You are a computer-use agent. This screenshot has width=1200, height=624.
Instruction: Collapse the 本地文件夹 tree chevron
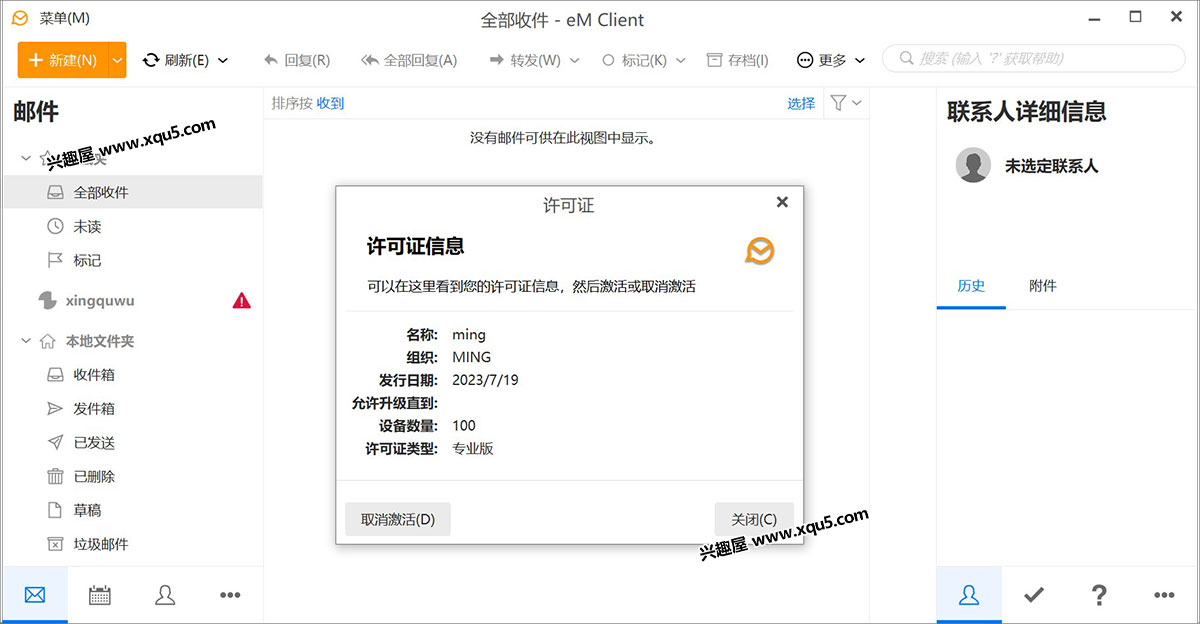(x=26, y=341)
